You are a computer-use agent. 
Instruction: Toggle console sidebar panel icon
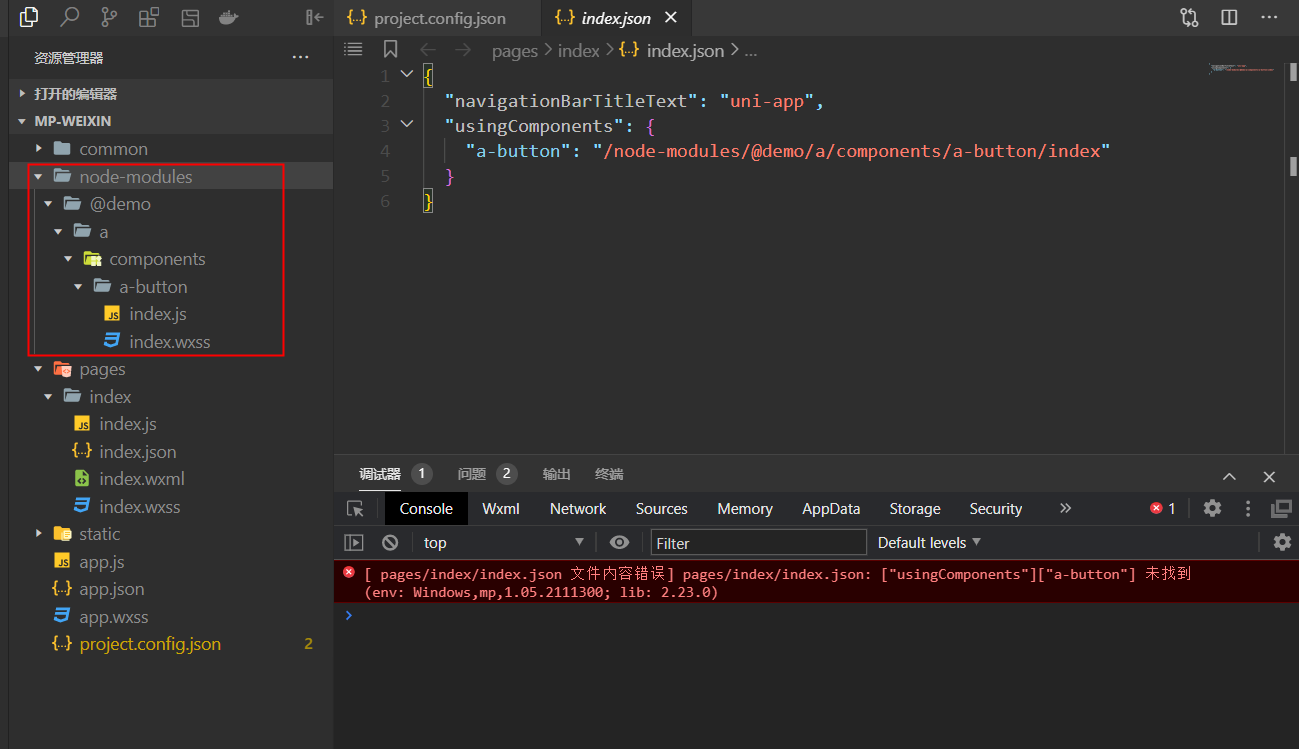(354, 542)
